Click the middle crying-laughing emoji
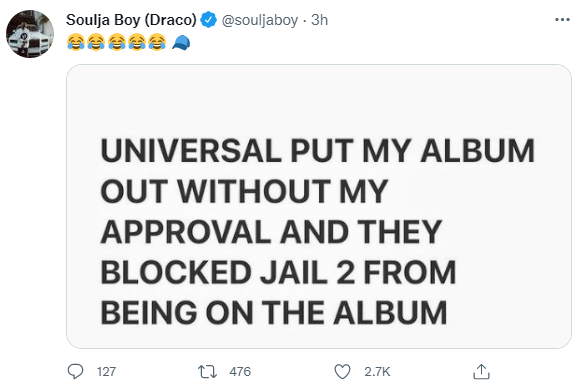Viewport: 588px width, 391px height. (117, 42)
